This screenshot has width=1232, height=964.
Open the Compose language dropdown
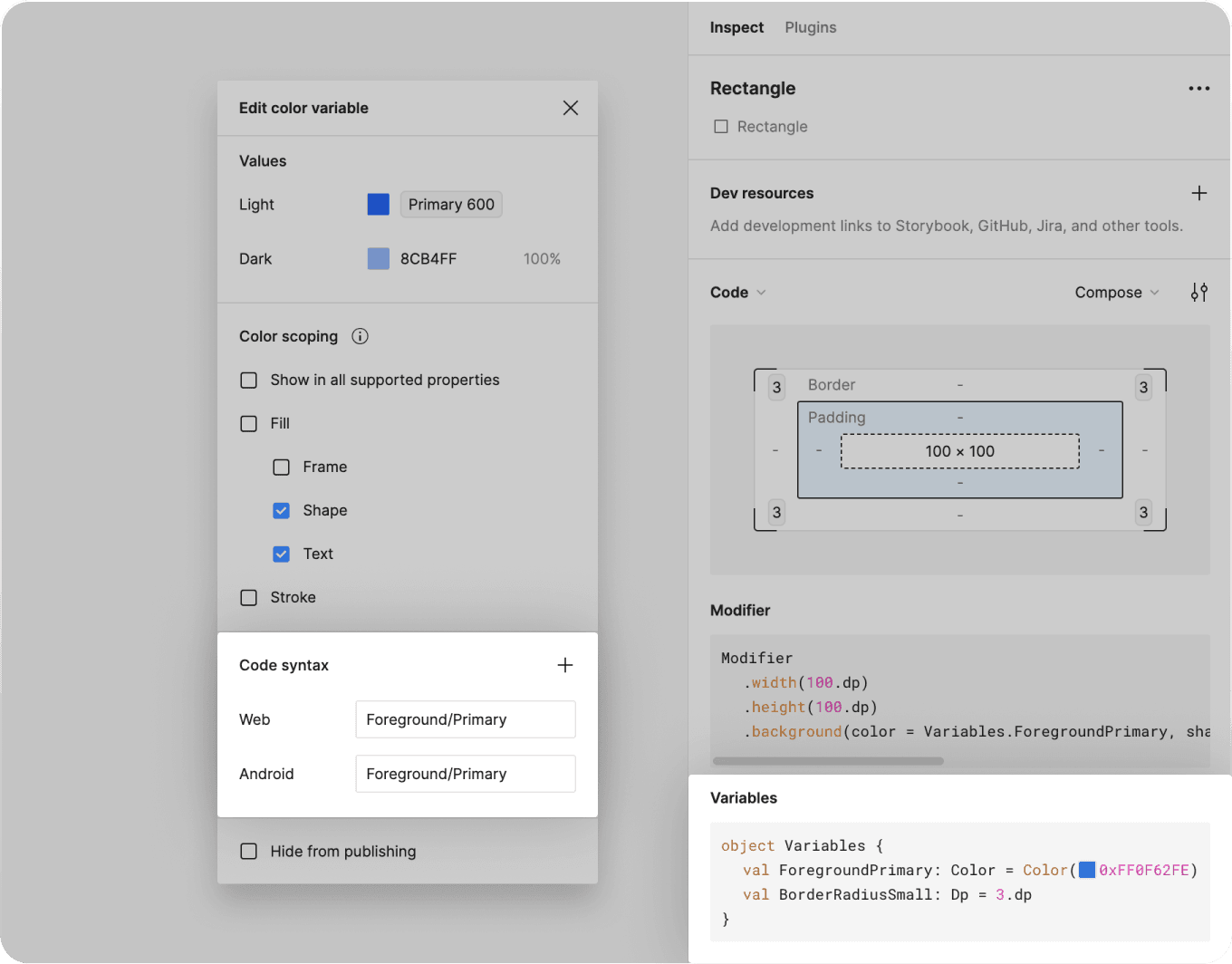click(x=1117, y=293)
